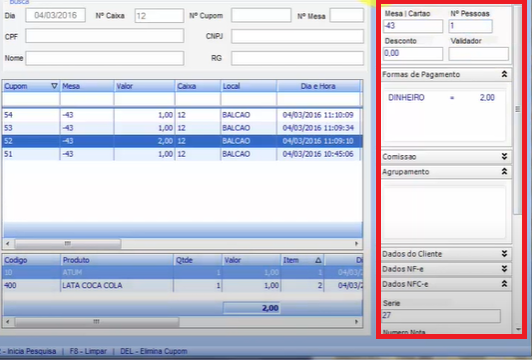Click the coupon table right scroll arrow
532x360 pixels.
(x=357, y=243)
